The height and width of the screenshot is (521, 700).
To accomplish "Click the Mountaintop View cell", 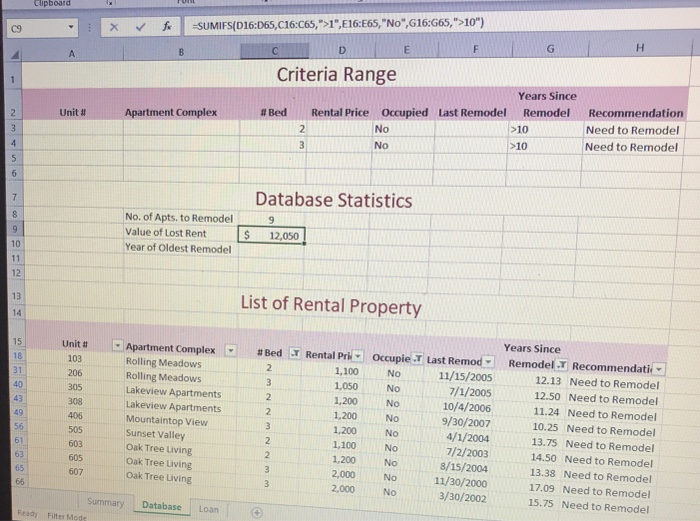I will tap(167, 421).
